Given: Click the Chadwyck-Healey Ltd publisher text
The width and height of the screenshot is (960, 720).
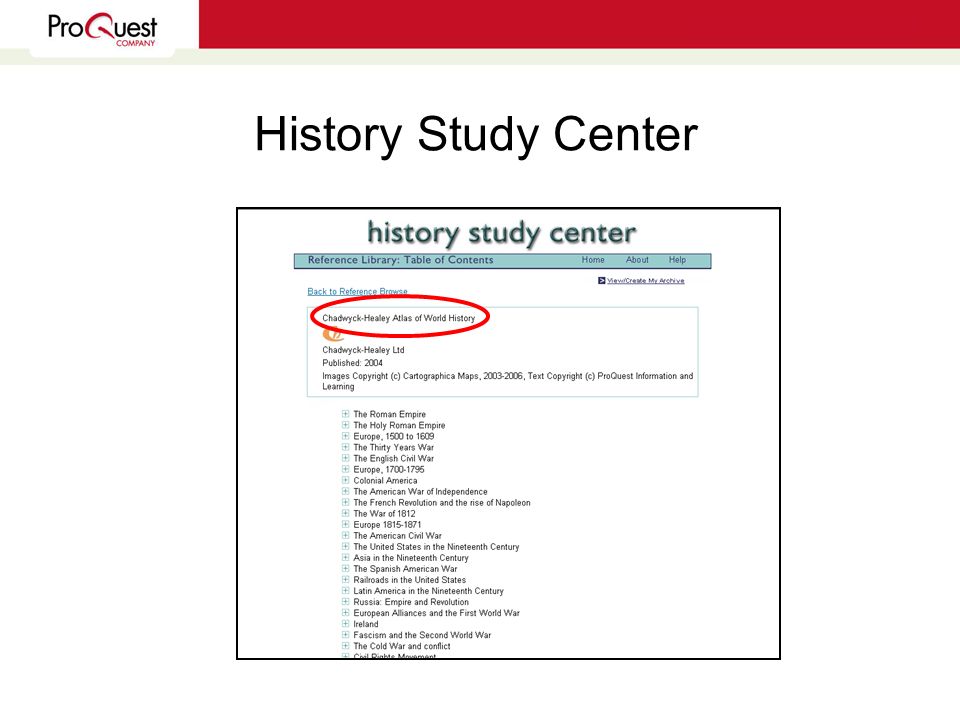Looking at the screenshot, I should [x=363, y=350].
